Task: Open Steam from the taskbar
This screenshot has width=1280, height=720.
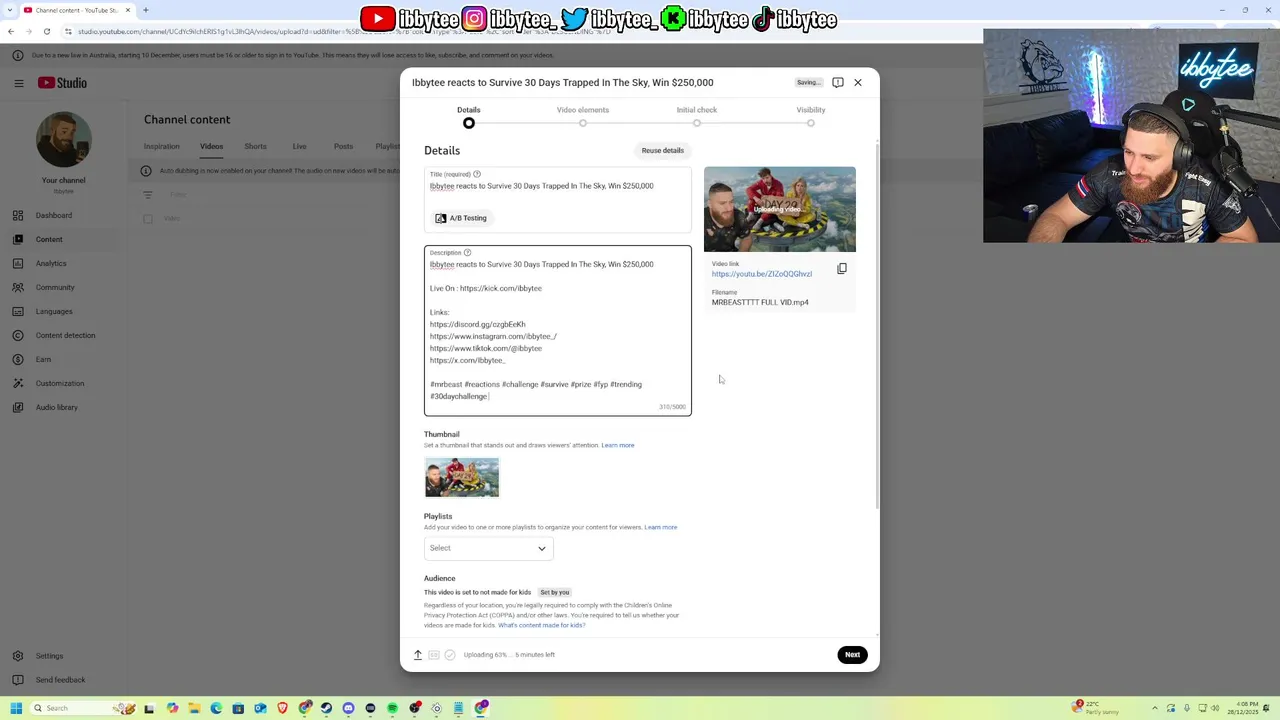Action: (326, 708)
